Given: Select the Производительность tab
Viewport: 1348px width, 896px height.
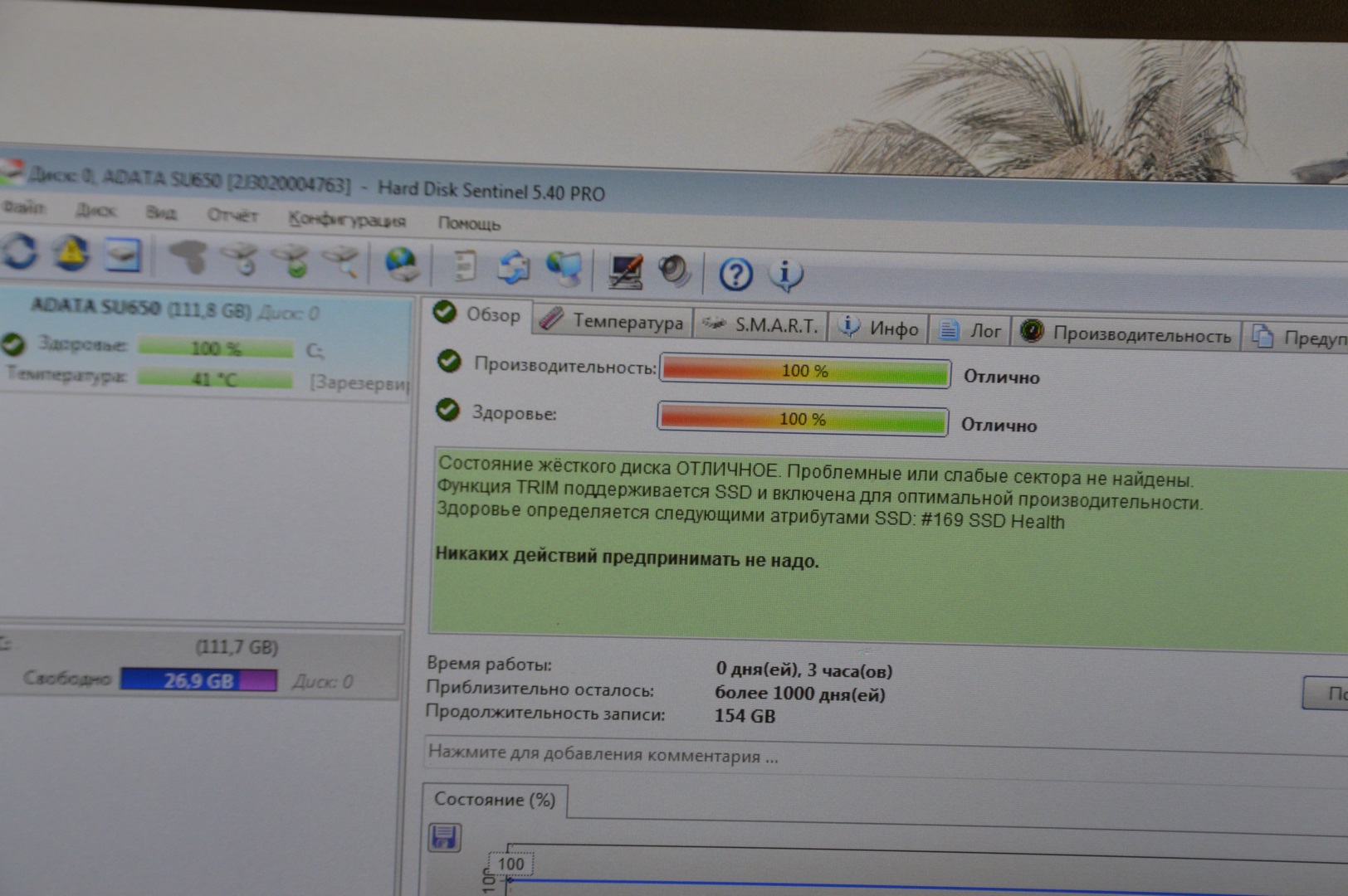Looking at the screenshot, I should click(x=1127, y=334).
